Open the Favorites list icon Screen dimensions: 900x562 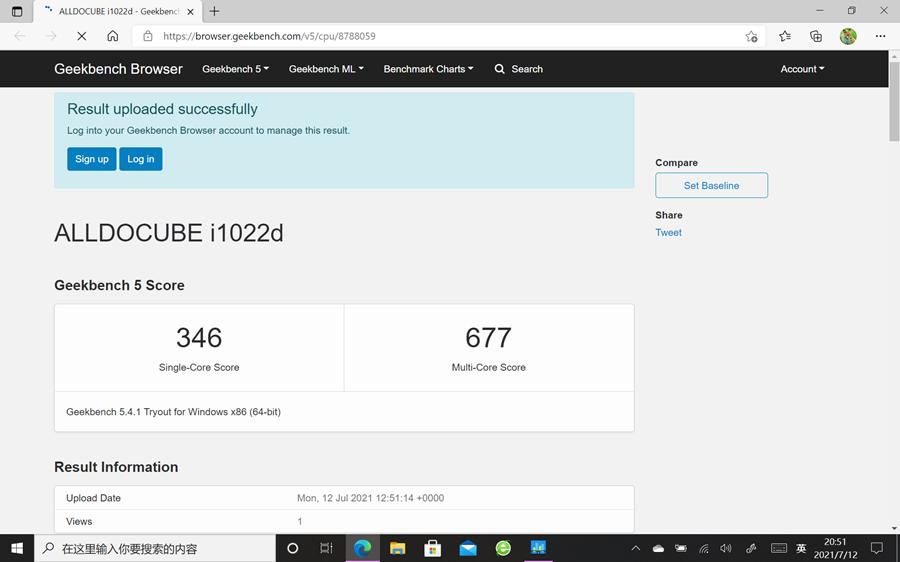785,36
